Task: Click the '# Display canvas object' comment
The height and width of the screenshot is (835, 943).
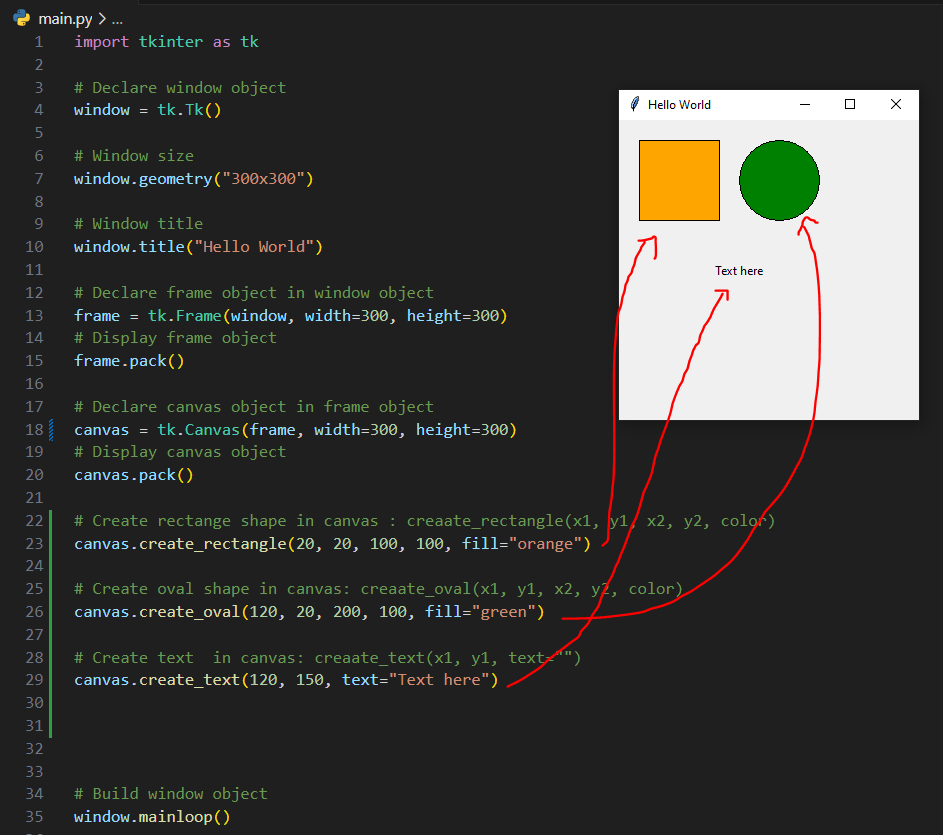Action: (180, 452)
